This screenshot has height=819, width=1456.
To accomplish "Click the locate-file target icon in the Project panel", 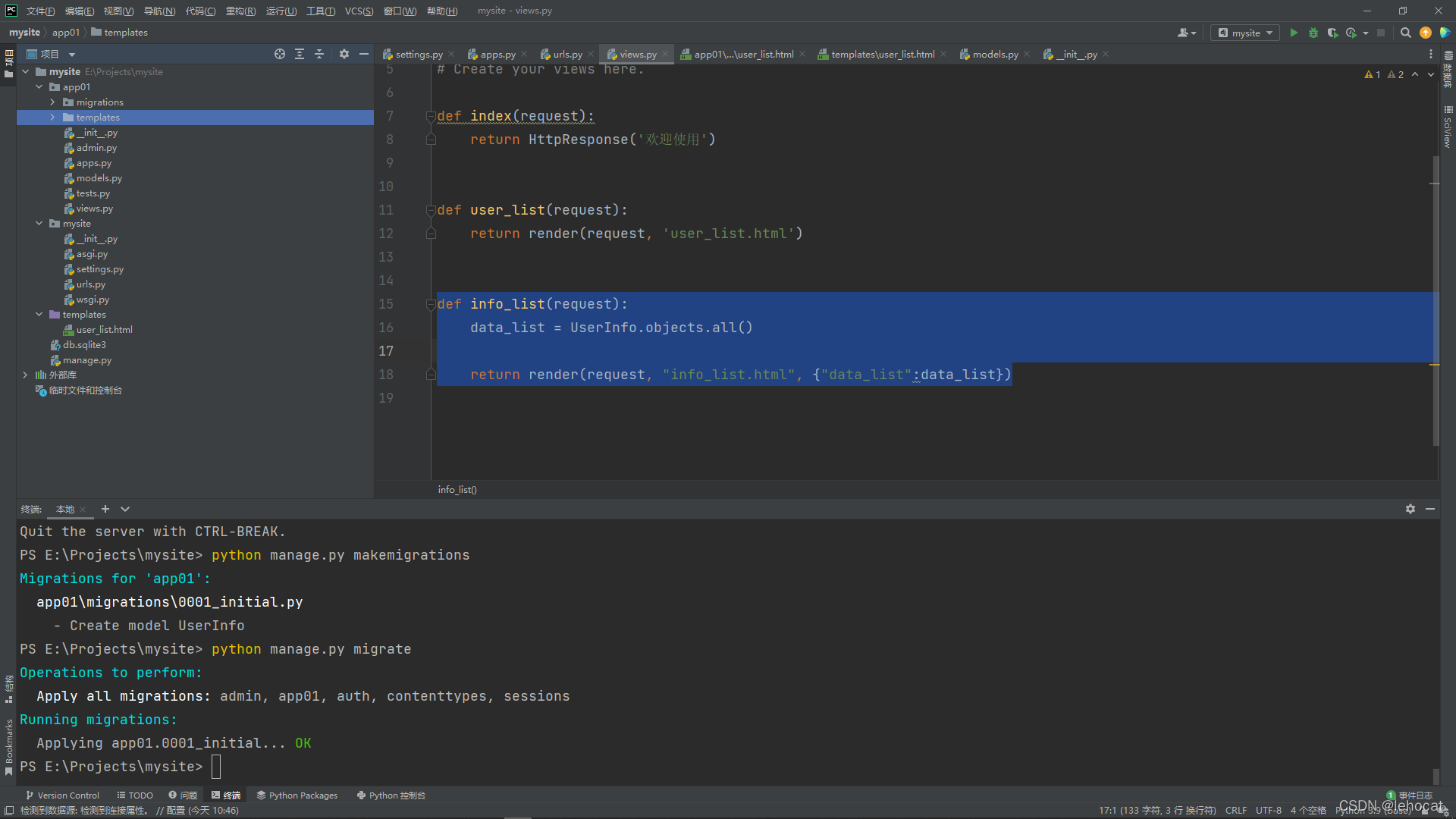I will point(280,54).
